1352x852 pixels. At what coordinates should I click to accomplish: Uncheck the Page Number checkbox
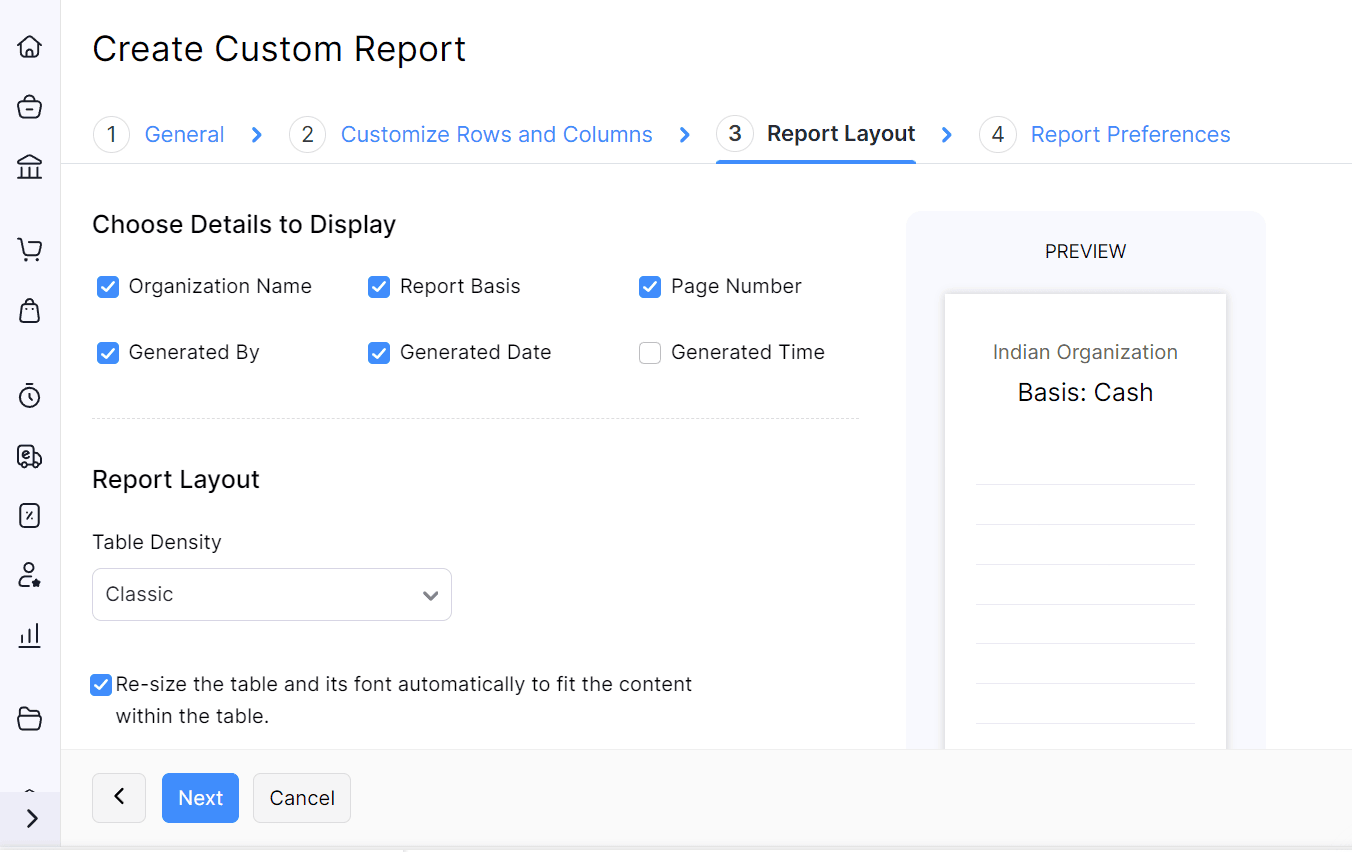coord(650,287)
